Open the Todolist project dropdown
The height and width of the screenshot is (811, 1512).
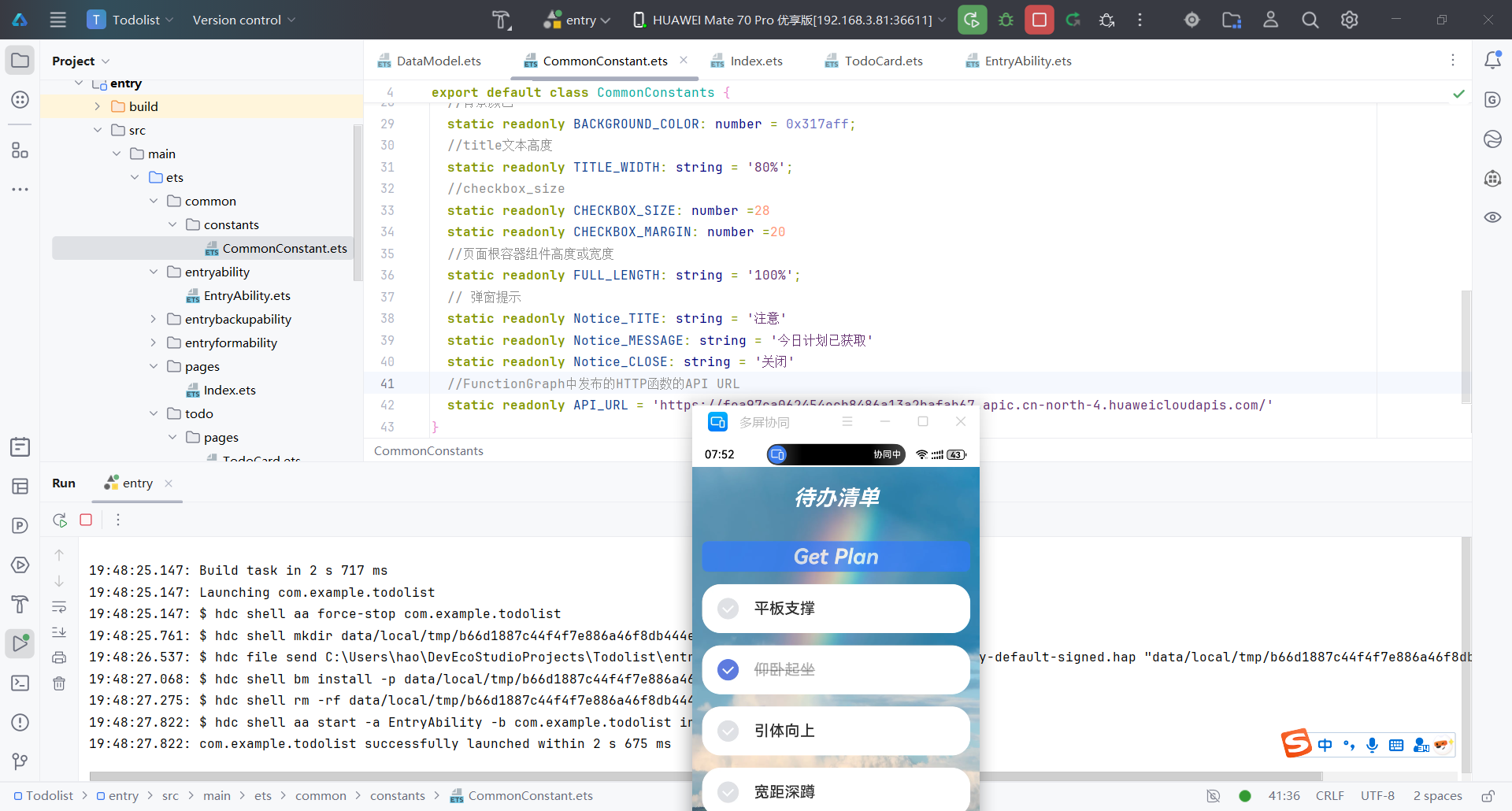(x=131, y=20)
